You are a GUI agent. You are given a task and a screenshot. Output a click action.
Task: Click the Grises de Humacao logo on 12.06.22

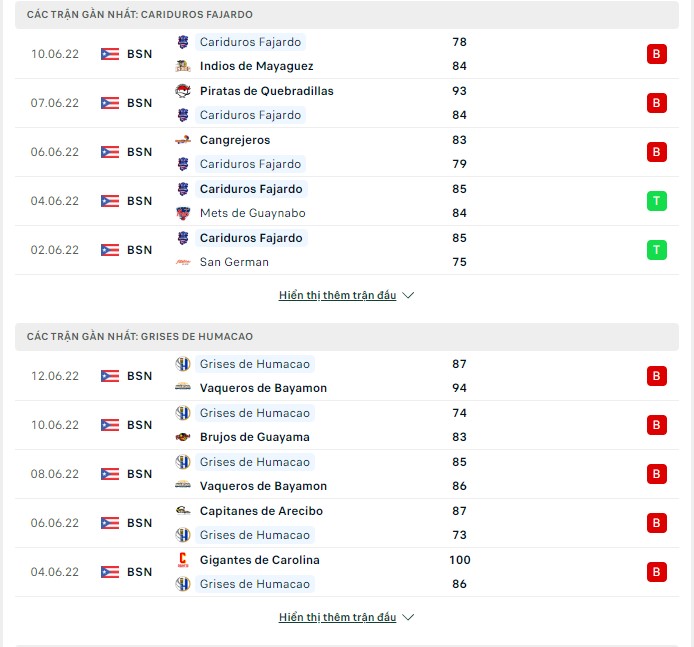[x=183, y=364]
